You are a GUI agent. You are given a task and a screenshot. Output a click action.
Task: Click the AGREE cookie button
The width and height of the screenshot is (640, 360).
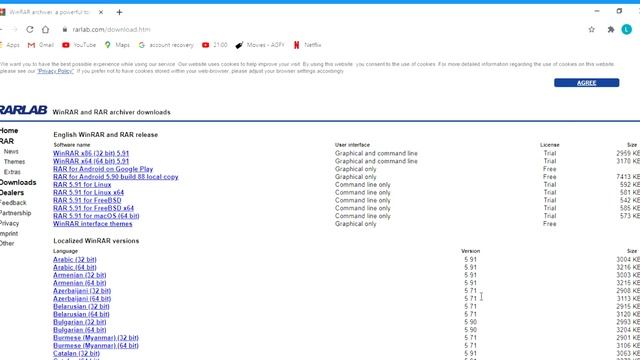point(587,83)
